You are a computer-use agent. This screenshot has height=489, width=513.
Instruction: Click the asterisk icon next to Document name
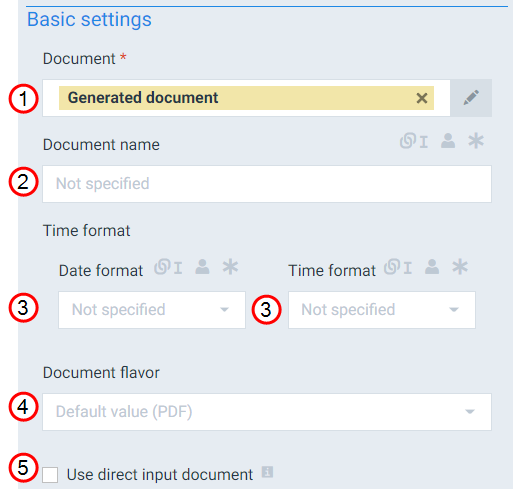pyautogui.click(x=476, y=141)
